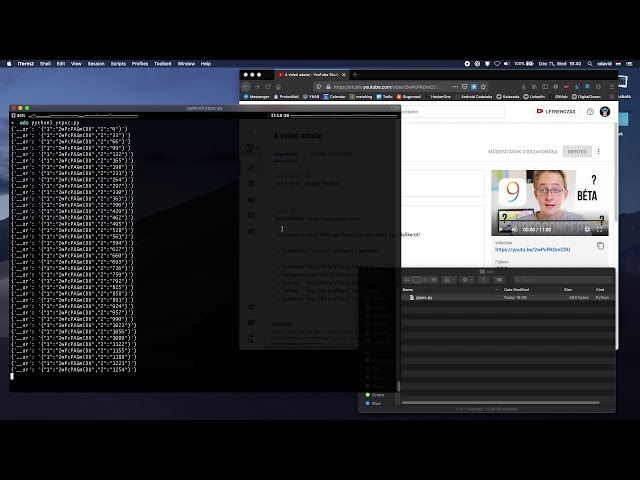The width and height of the screenshot is (640, 480).
Task: Mute the video preview player
Action: (x=514, y=230)
